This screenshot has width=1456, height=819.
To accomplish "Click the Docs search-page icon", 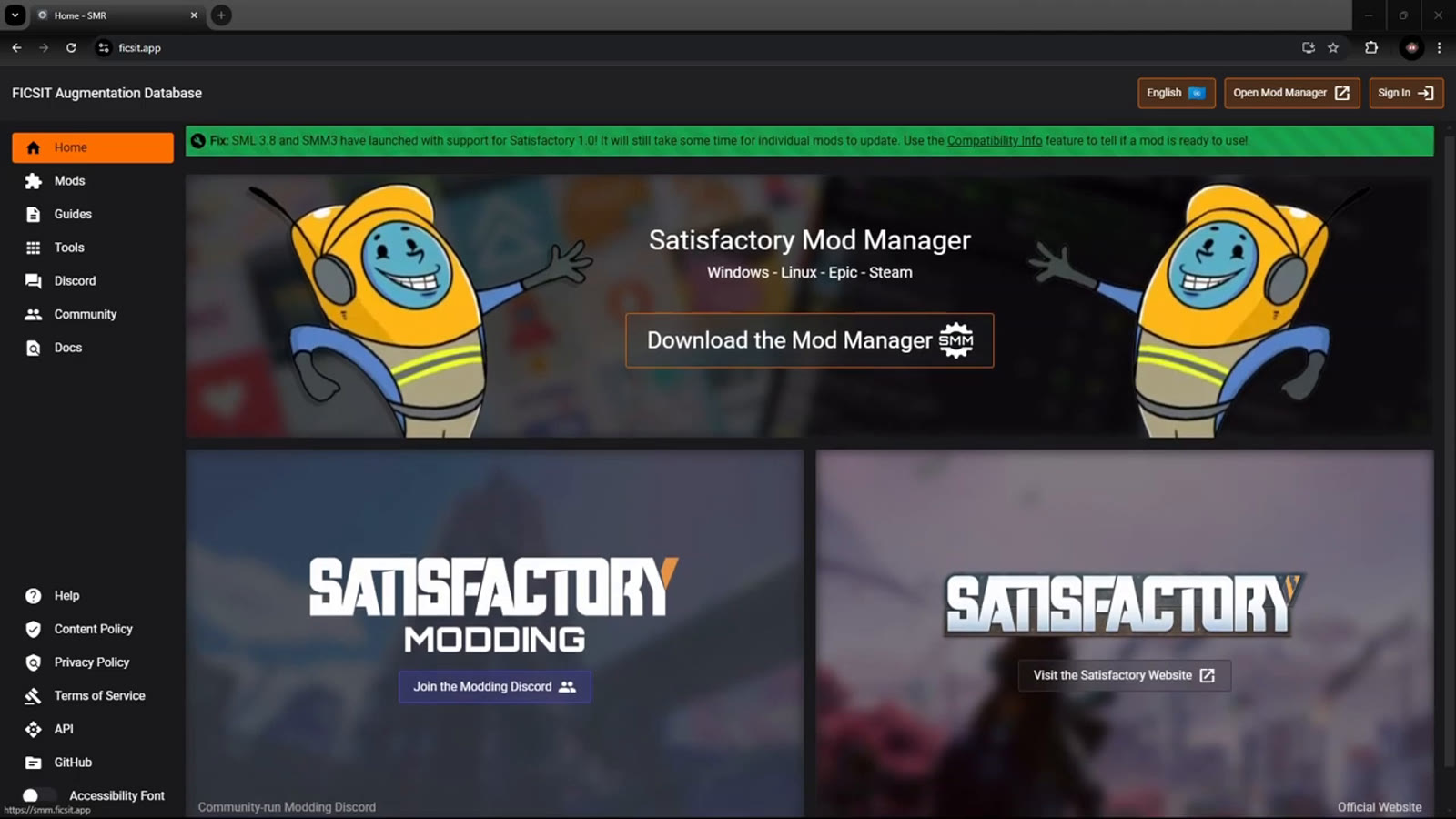I will pyautogui.click(x=34, y=348).
